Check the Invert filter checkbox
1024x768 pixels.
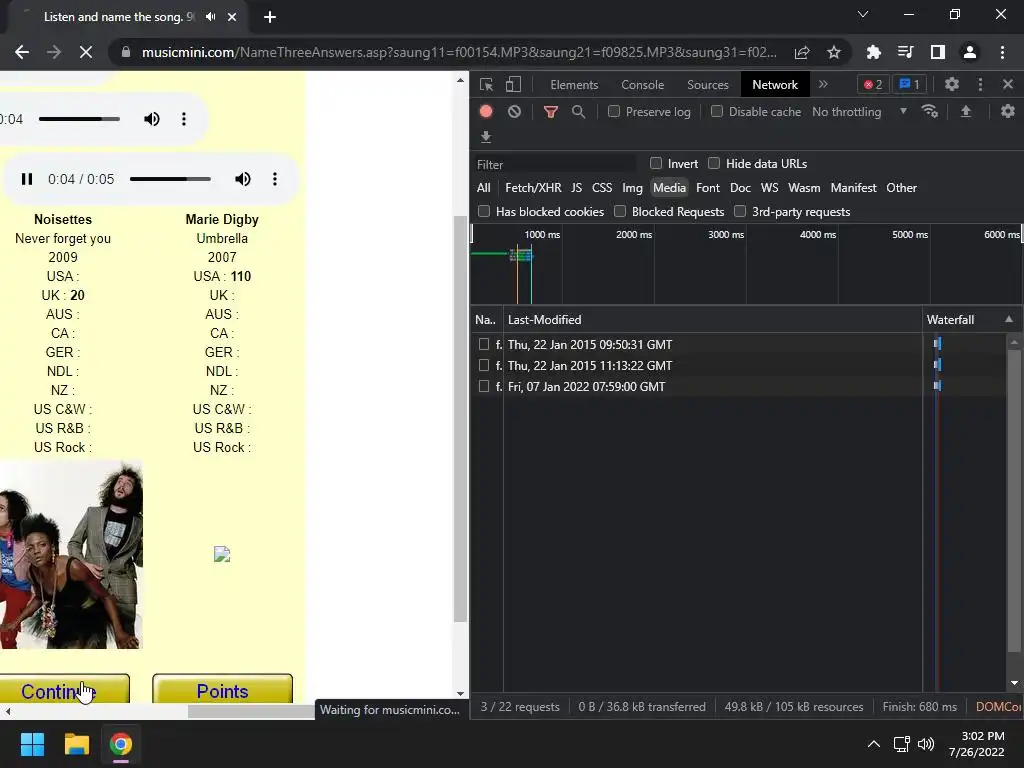[656, 163]
